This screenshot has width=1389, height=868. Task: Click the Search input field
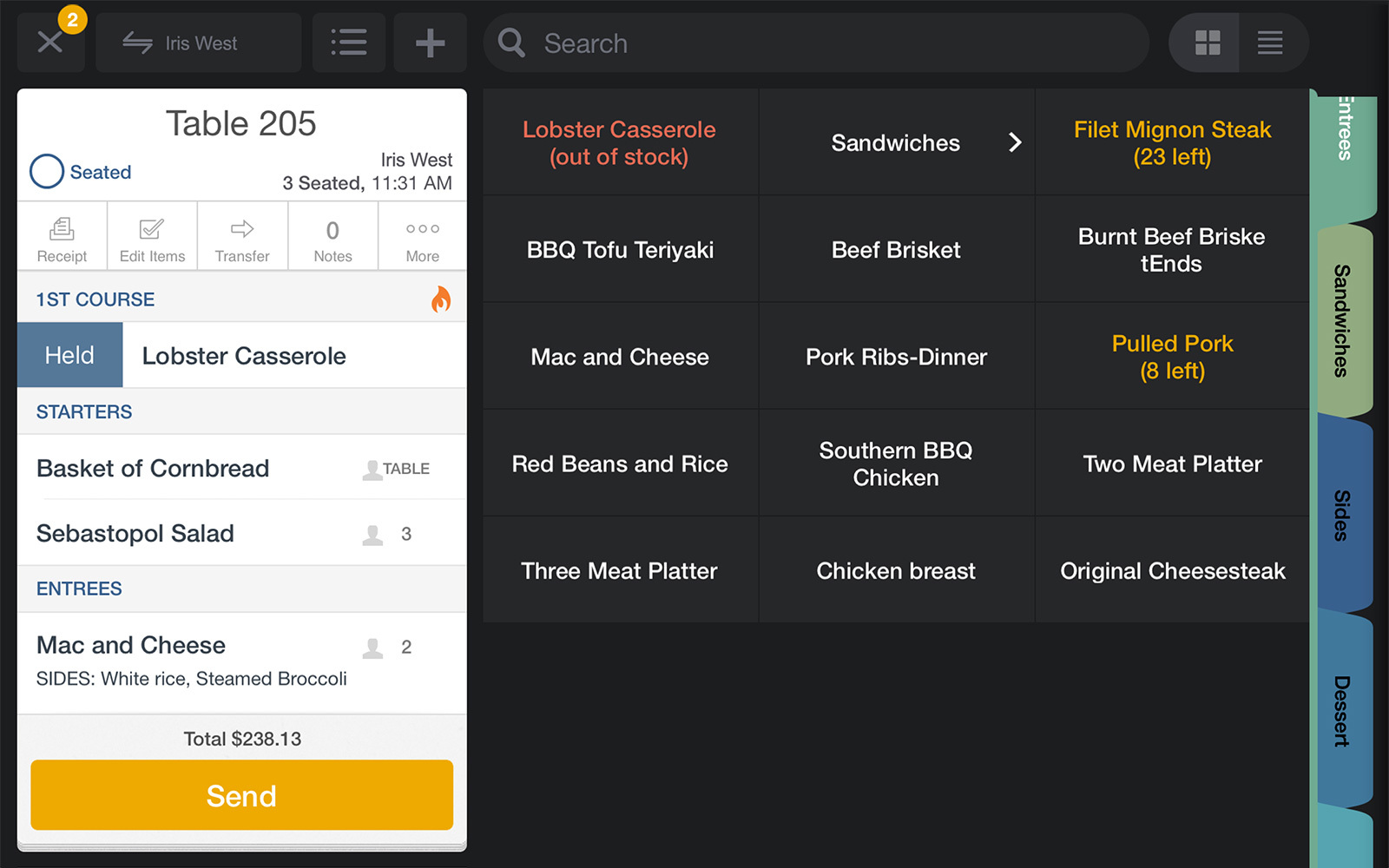816,43
